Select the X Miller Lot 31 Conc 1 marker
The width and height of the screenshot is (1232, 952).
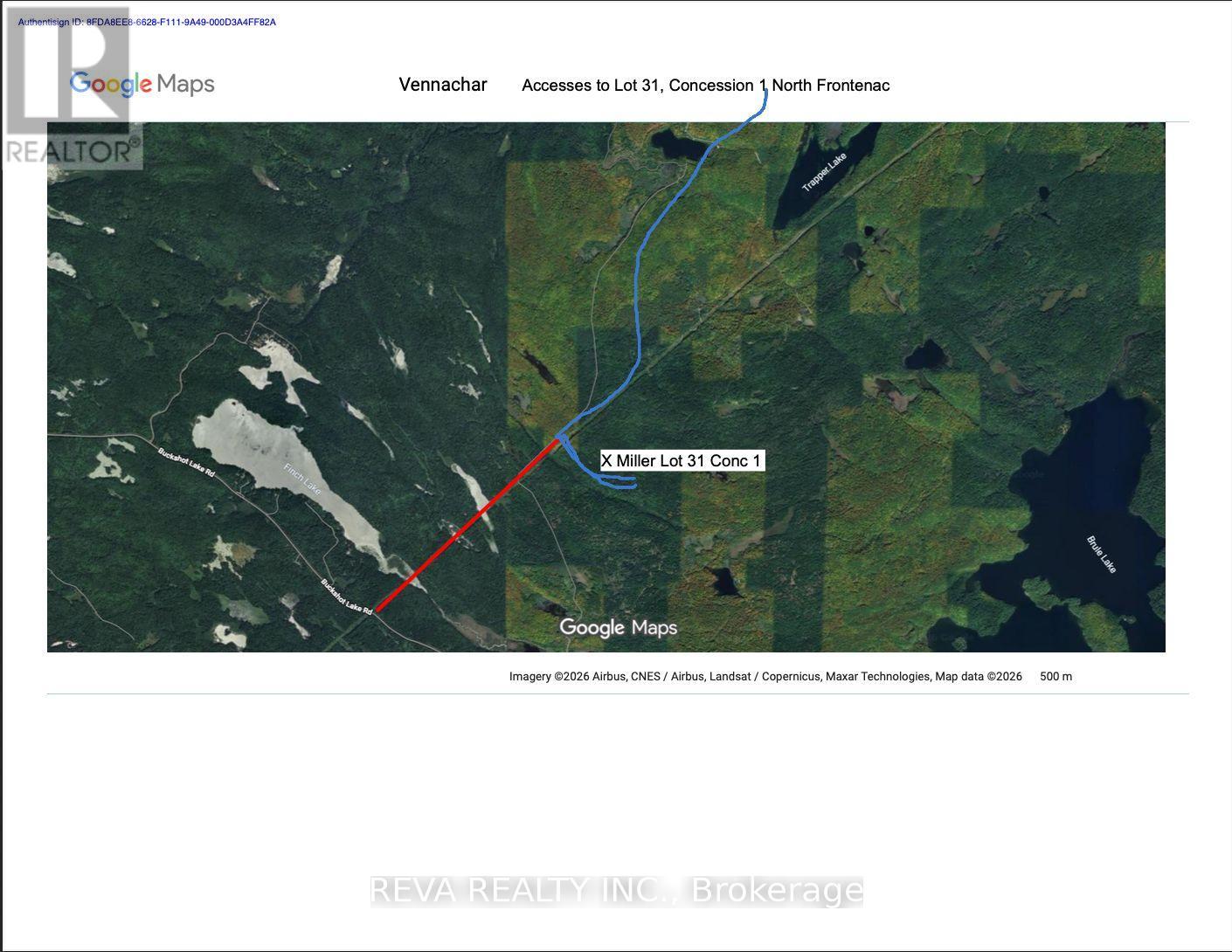[x=682, y=459]
